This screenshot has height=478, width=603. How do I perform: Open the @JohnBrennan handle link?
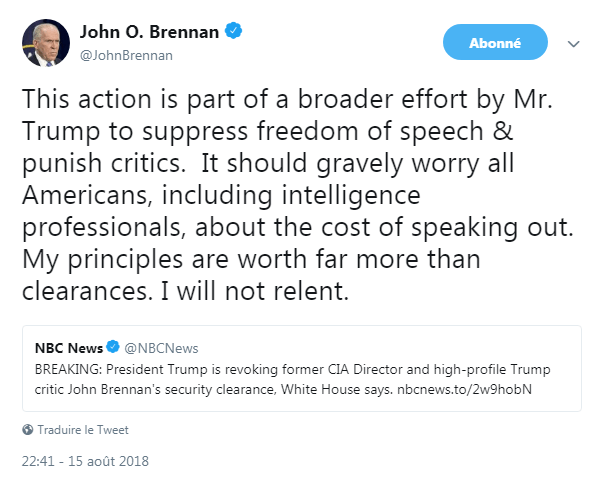click(x=126, y=55)
